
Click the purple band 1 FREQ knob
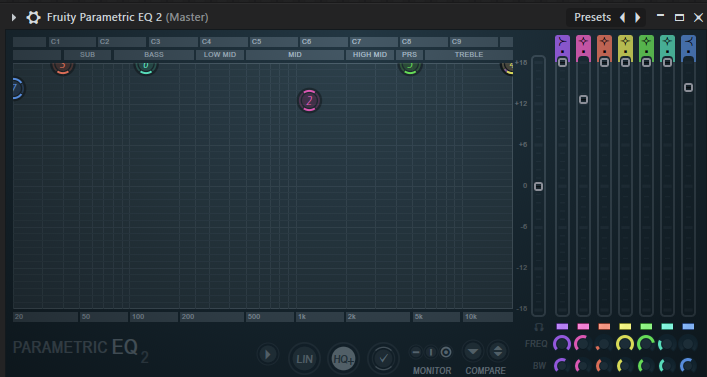tap(562, 344)
